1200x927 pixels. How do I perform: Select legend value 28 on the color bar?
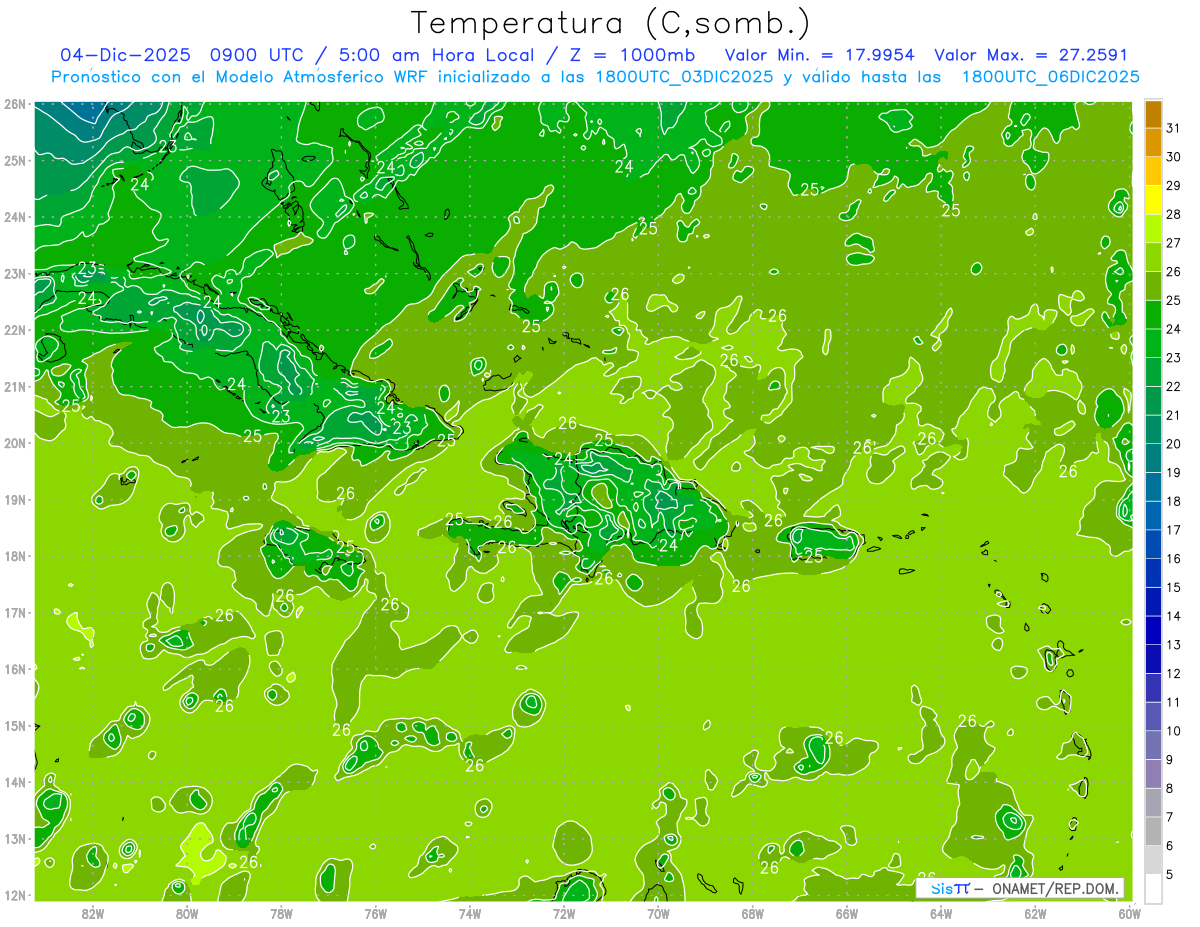[1173, 214]
